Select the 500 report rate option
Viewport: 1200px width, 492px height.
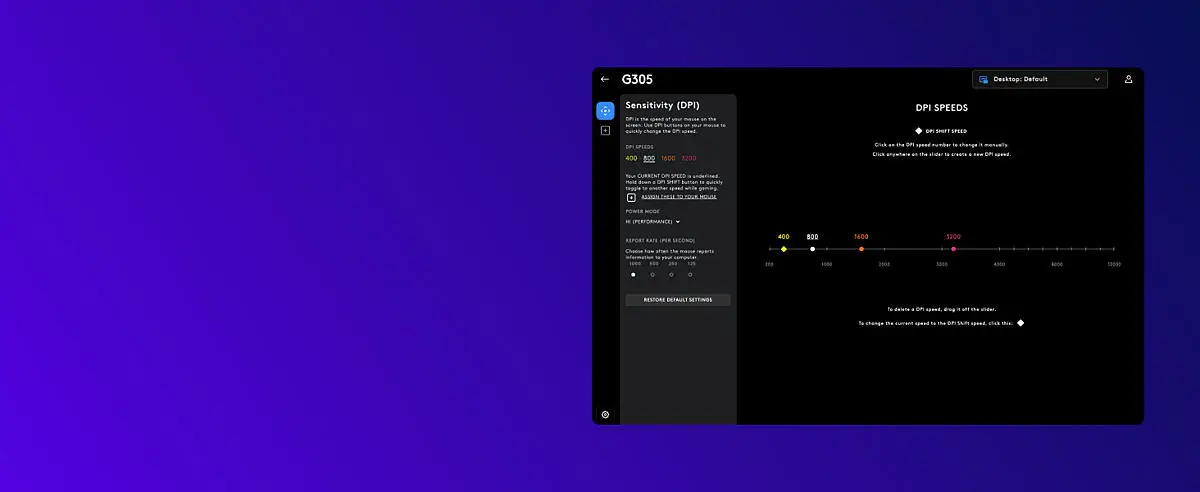click(x=652, y=274)
